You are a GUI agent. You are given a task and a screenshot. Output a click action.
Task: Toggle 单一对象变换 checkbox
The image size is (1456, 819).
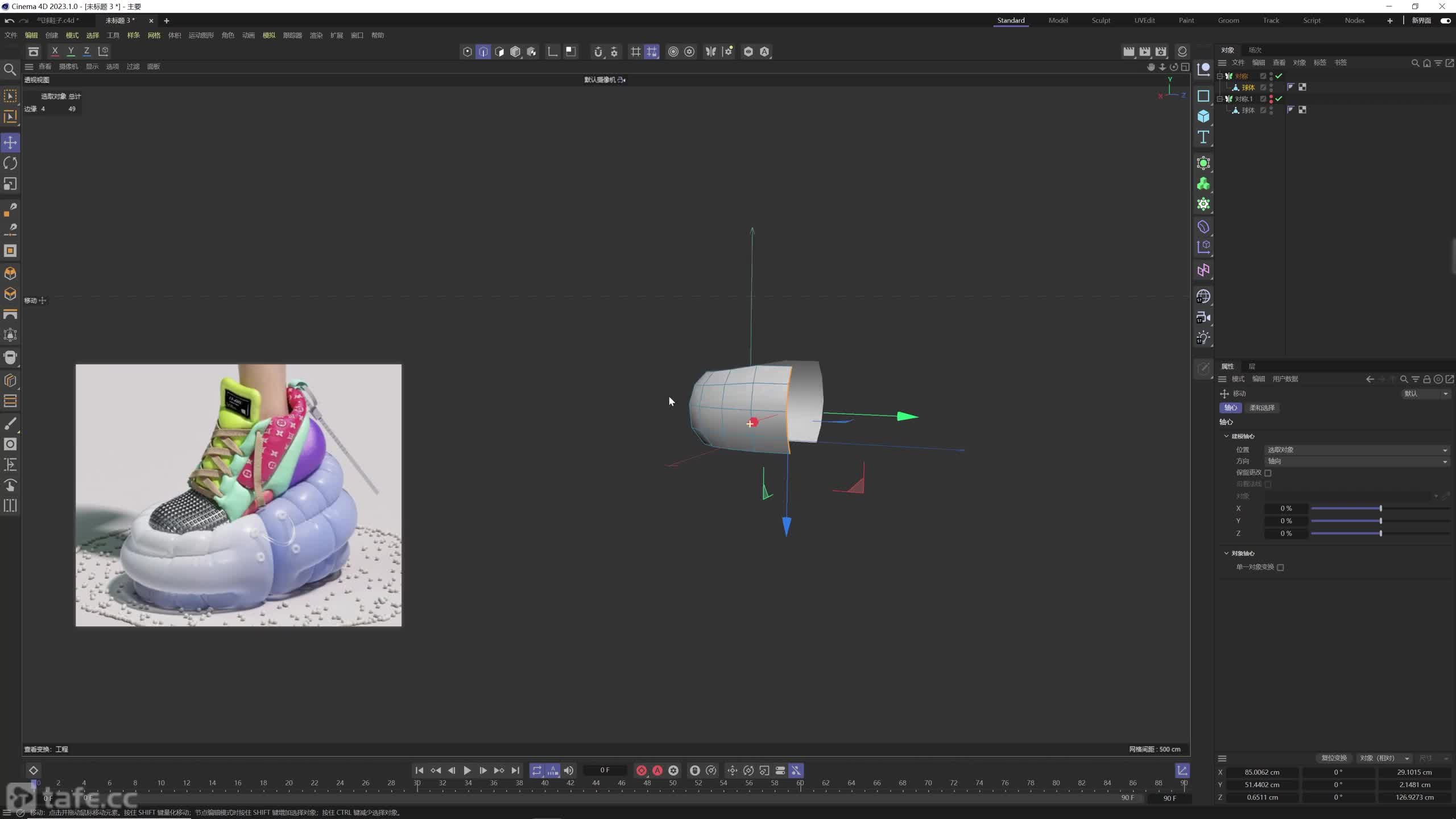coord(1280,567)
